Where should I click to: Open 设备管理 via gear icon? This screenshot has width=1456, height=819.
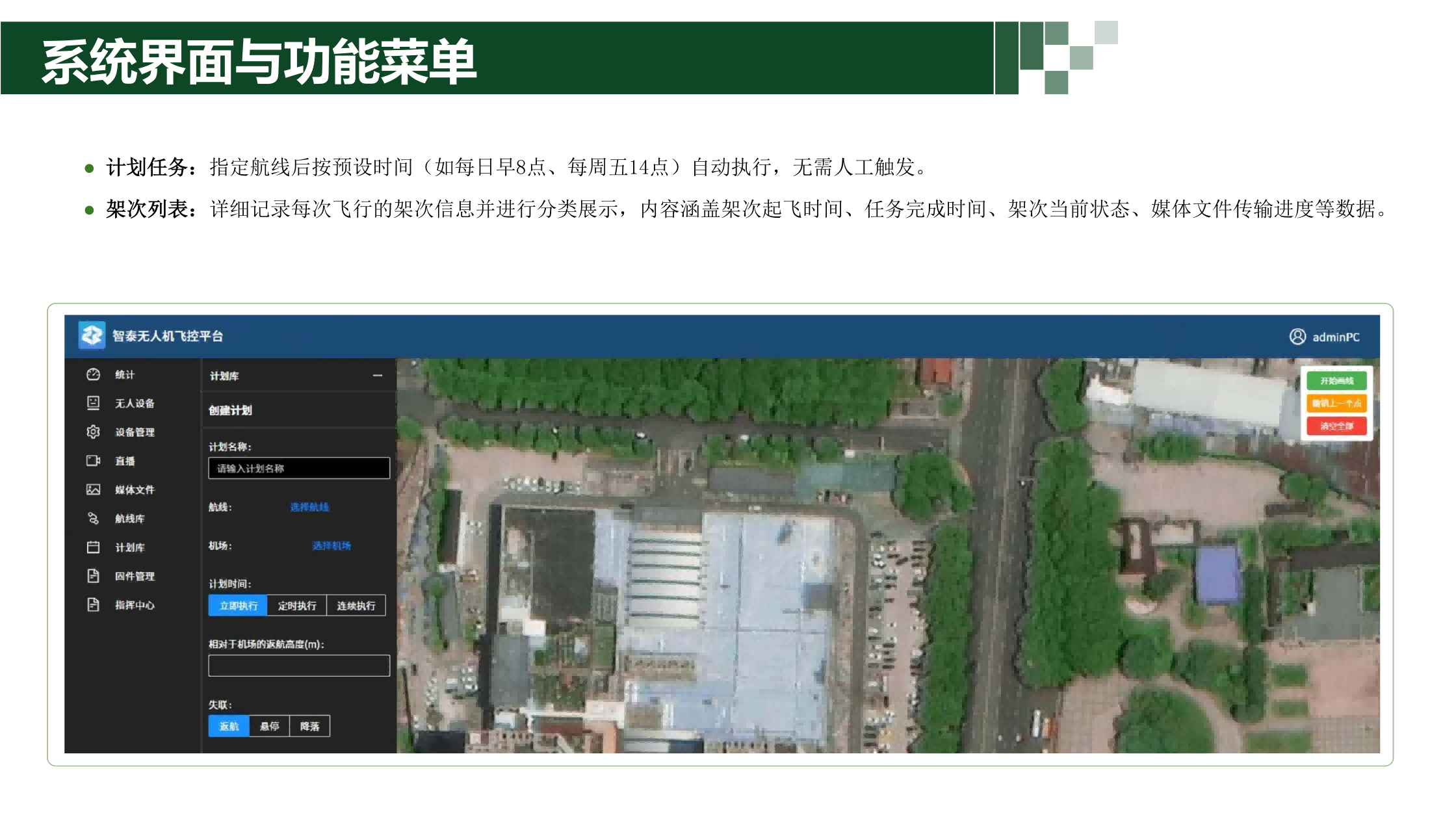93,432
